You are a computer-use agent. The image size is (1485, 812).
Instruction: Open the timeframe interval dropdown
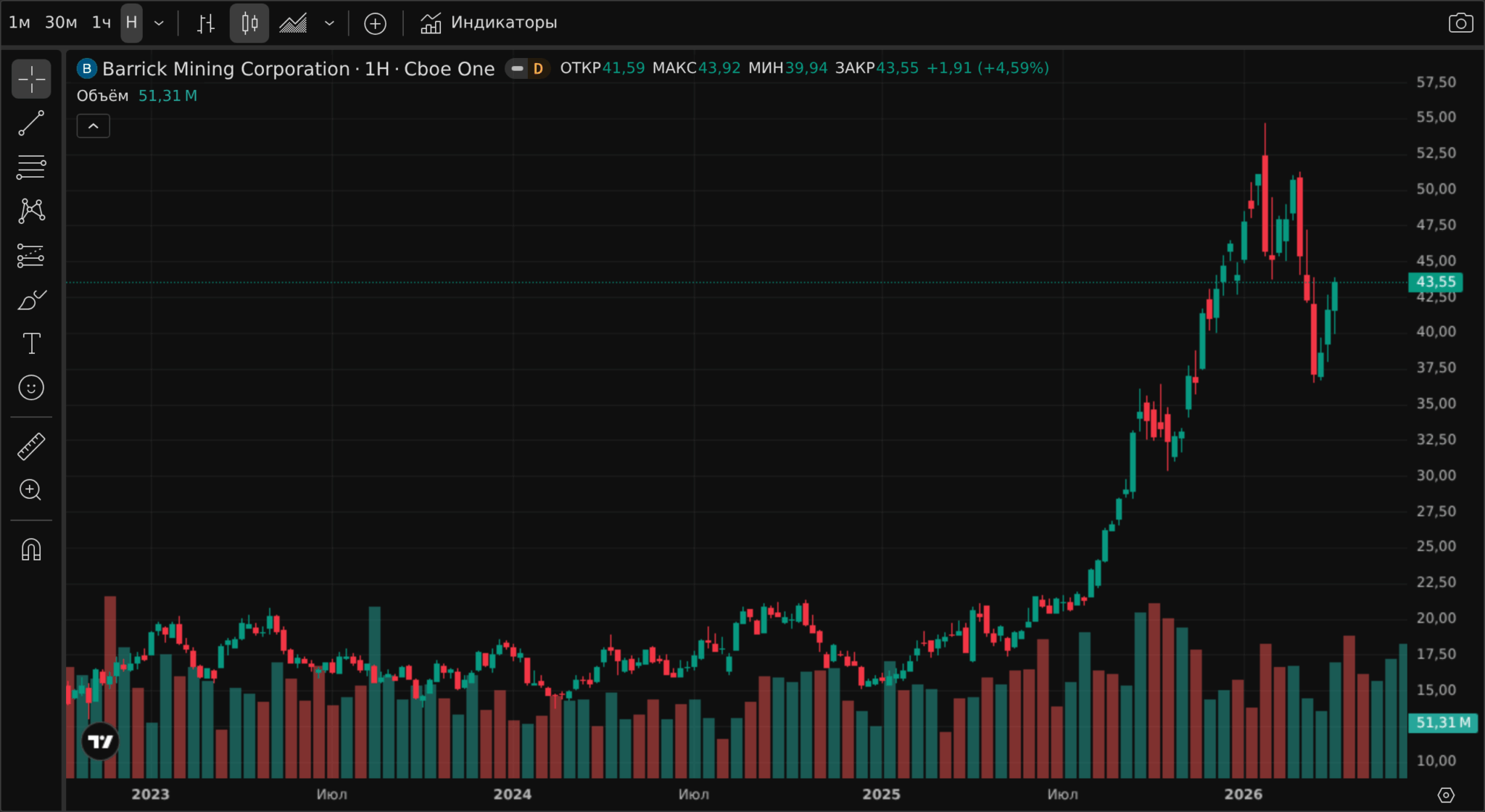coord(160,23)
